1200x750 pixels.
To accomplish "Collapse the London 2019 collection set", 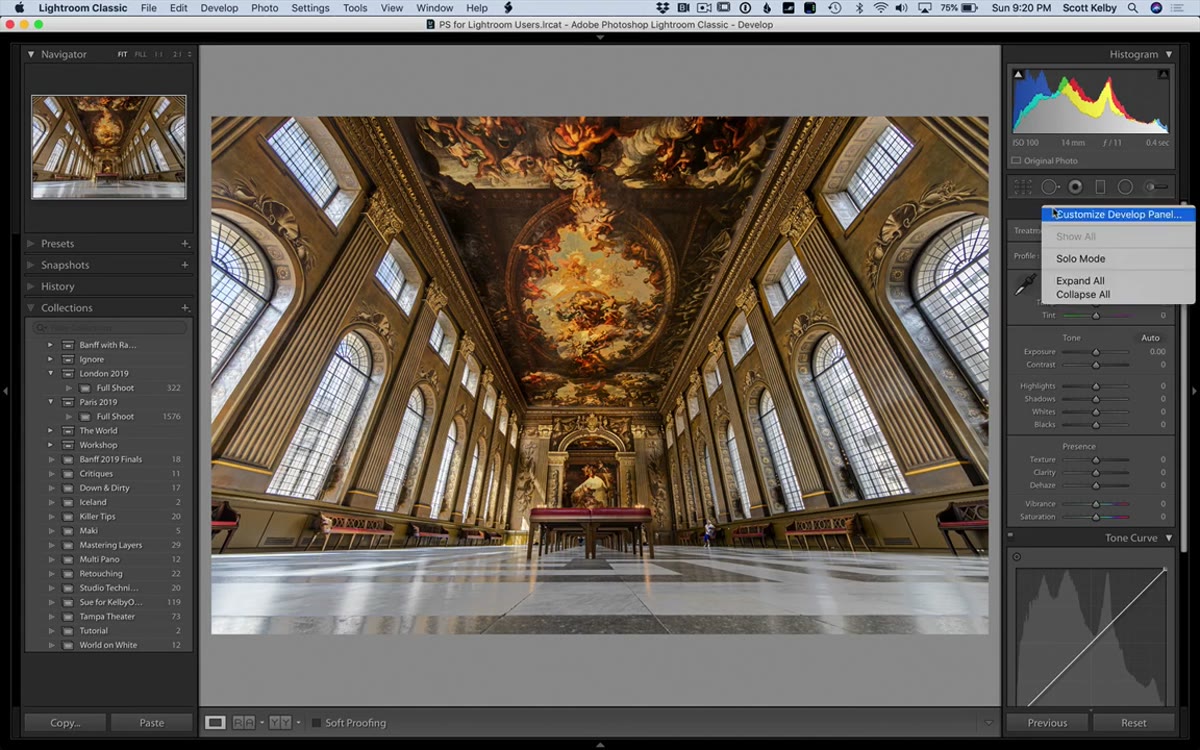I will [51, 374].
